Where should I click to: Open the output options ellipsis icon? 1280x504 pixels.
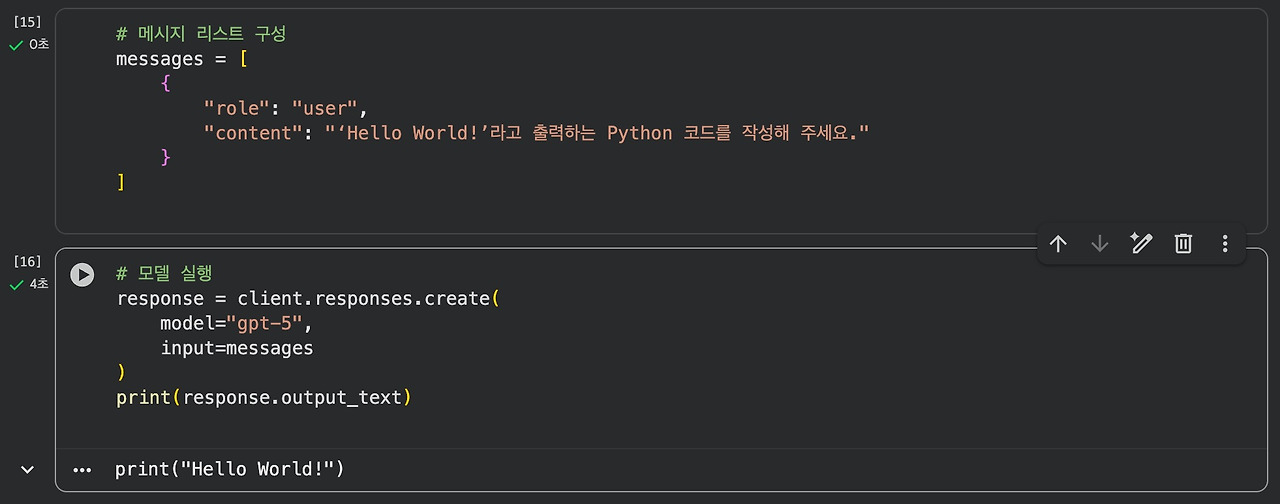coord(82,469)
